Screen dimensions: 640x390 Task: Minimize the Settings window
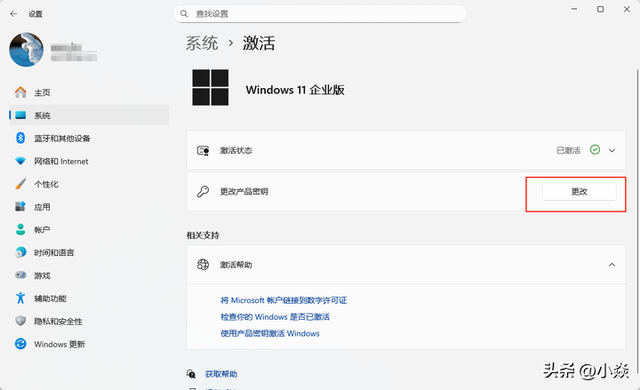click(574, 9)
